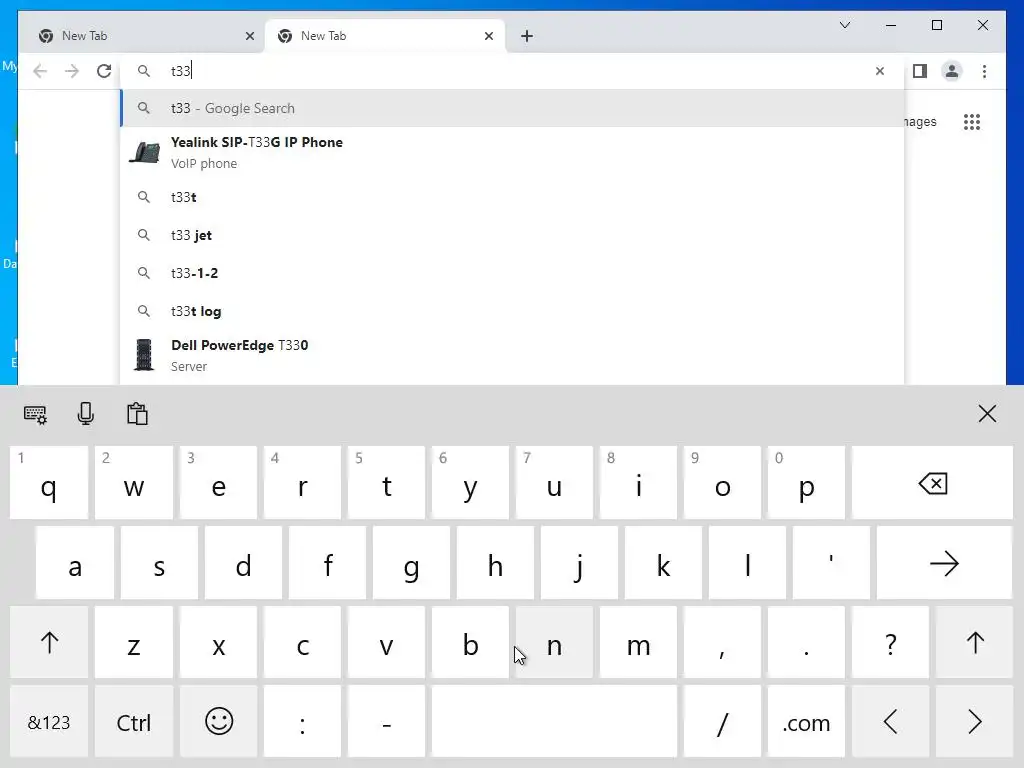Tap the forward slash key
The width and height of the screenshot is (1024, 768).
722,722
